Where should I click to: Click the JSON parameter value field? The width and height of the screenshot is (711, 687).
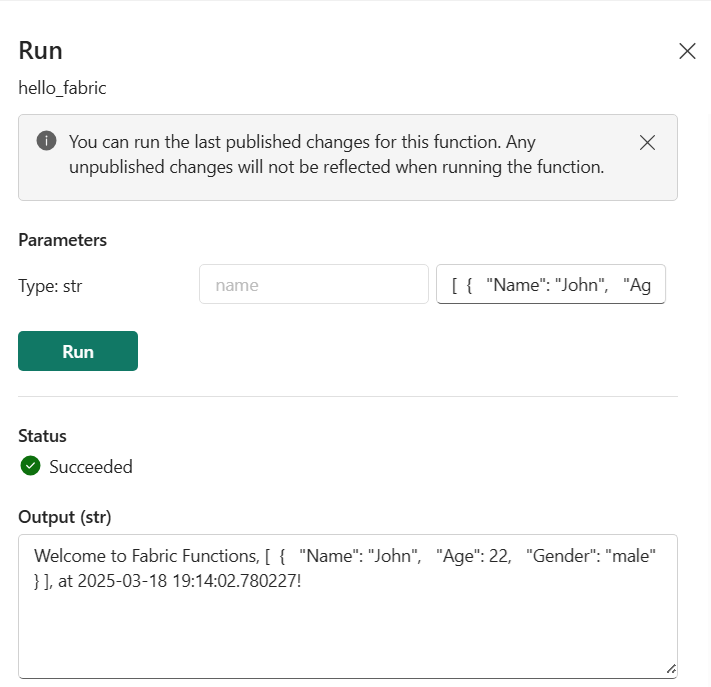click(551, 285)
